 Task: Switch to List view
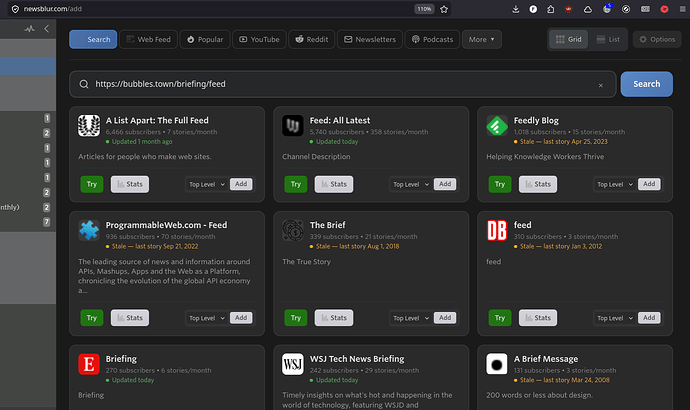coord(608,40)
